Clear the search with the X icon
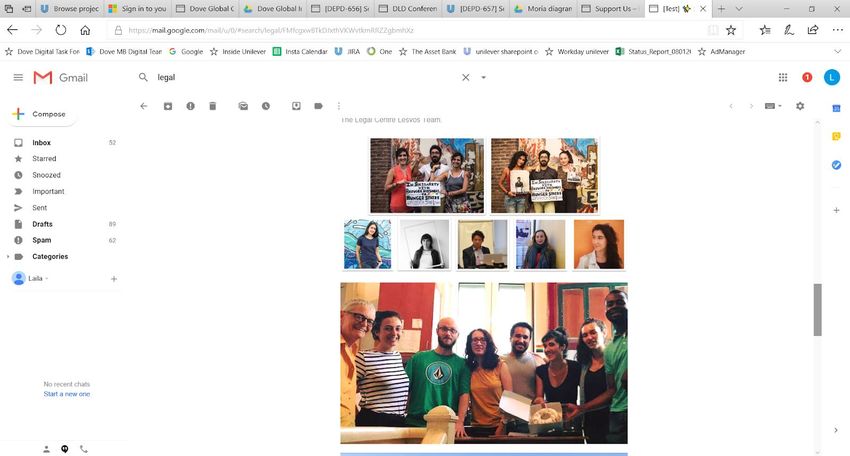Screen dimensions: 850x456 tap(466, 78)
